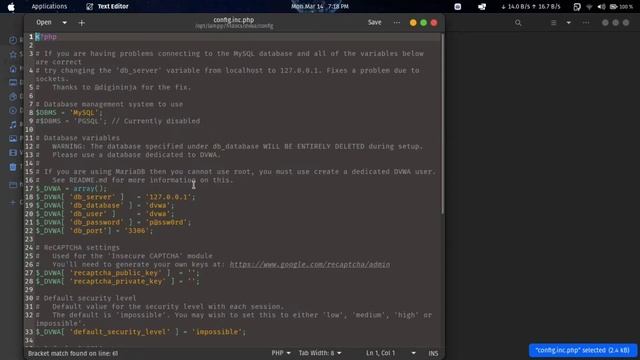Screen dimensions: 640x360
Task: Click the 'recaptcha_private_key' line
Action: coord(118,281)
